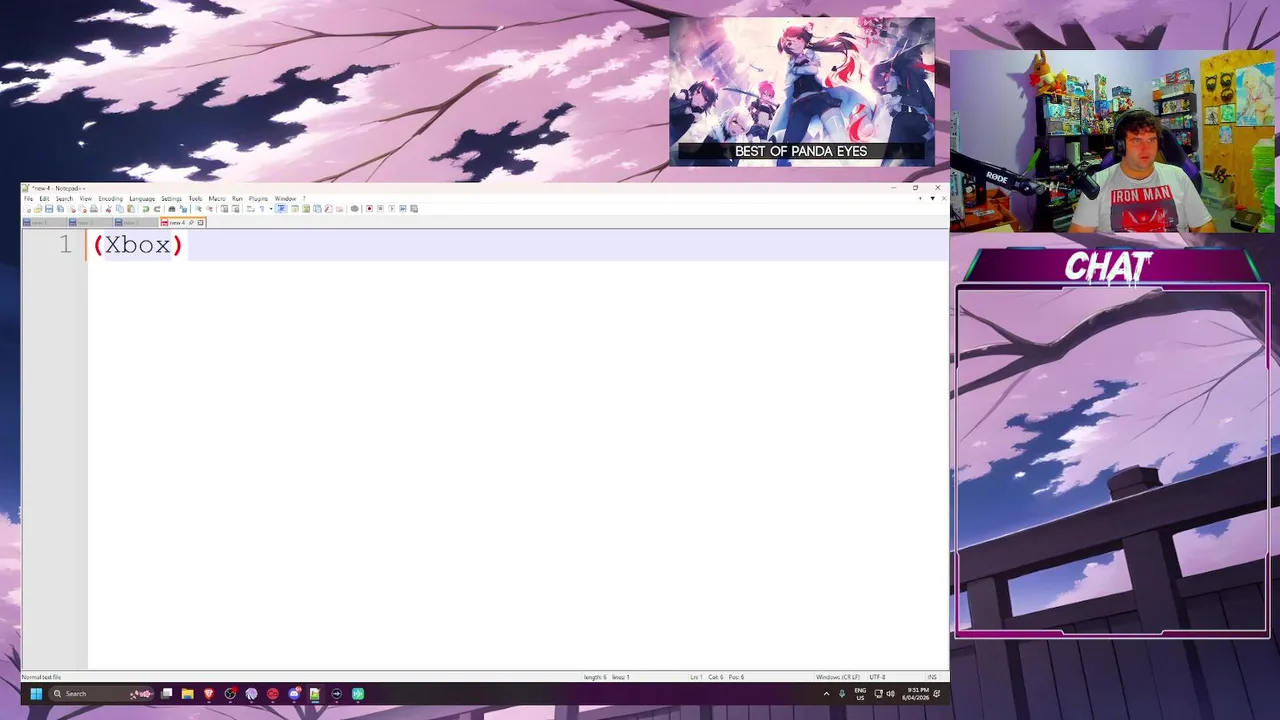The height and width of the screenshot is (720, 1280).
Task: Cut selection using the scissors icon
Action: pos(108,209)
